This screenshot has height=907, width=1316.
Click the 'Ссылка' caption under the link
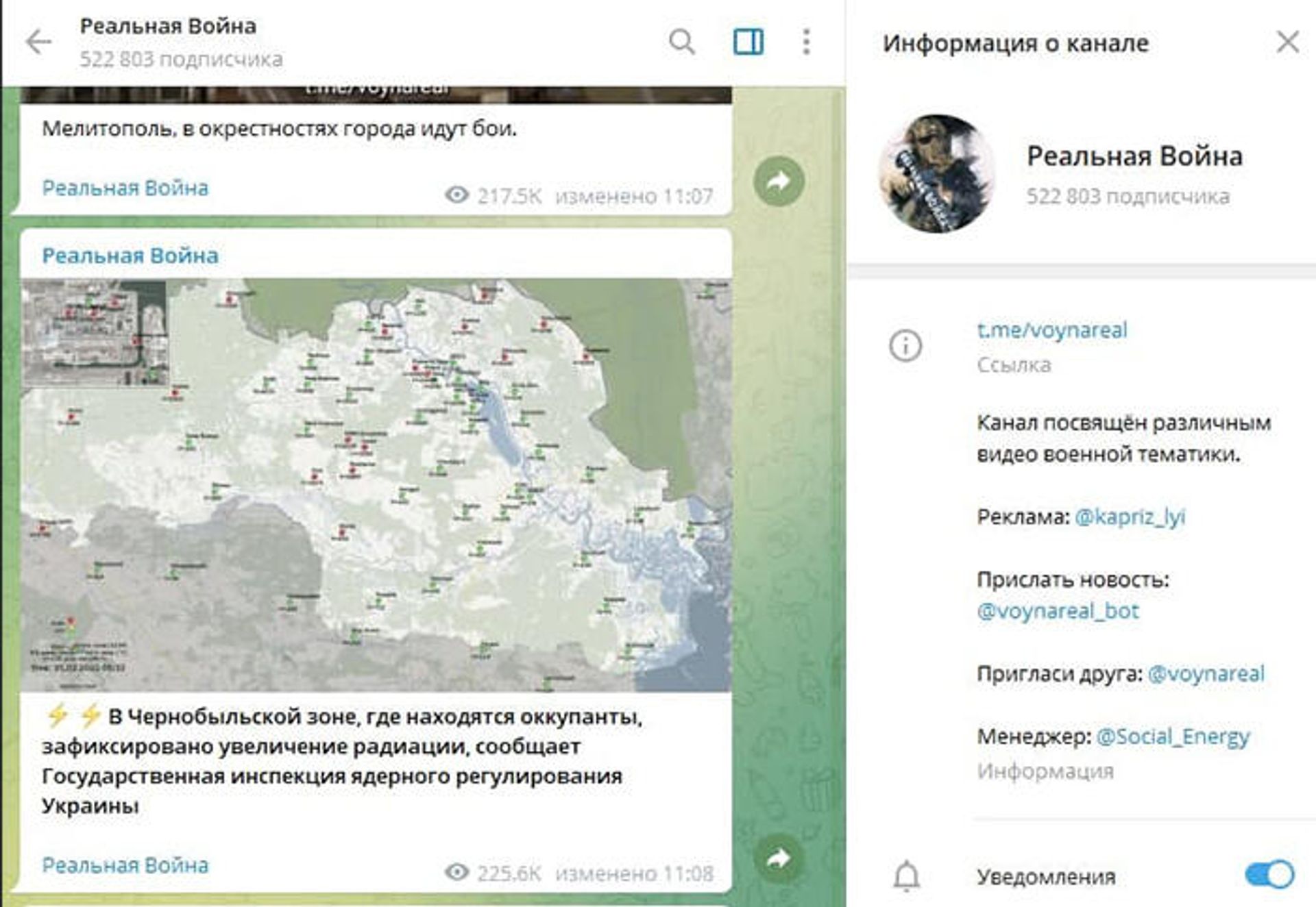(1014, 365)
